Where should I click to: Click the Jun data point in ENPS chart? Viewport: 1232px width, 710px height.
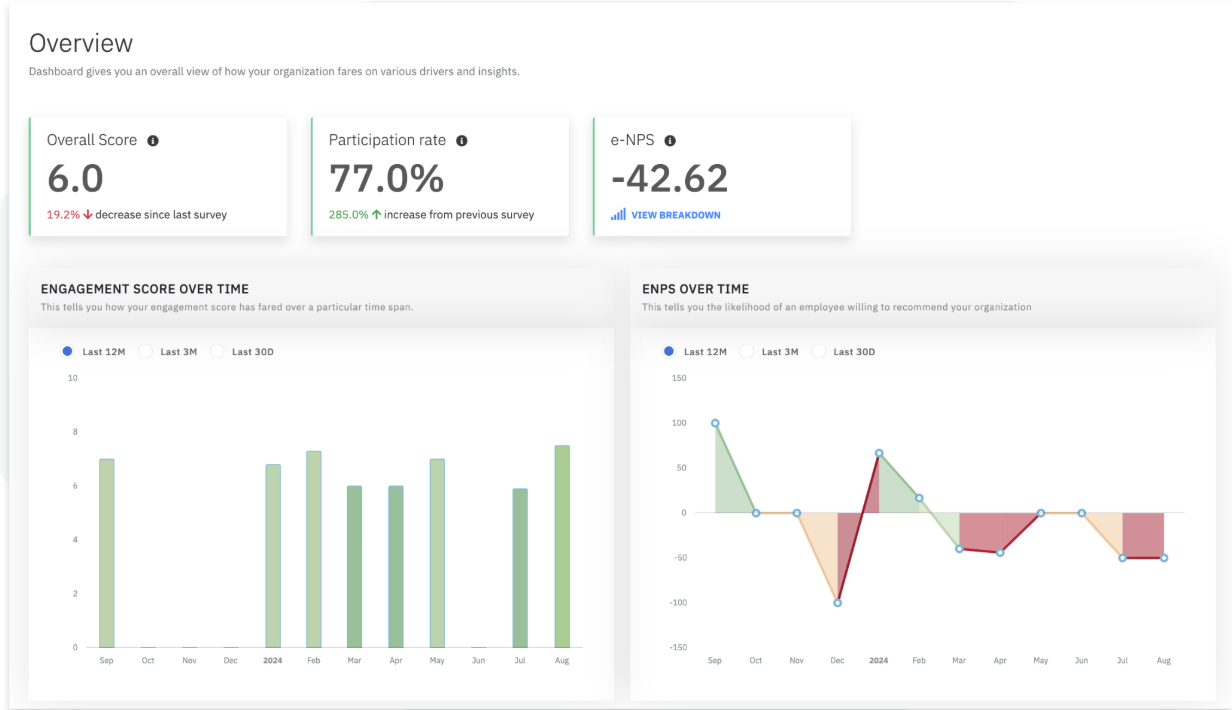coord(1082,513)
